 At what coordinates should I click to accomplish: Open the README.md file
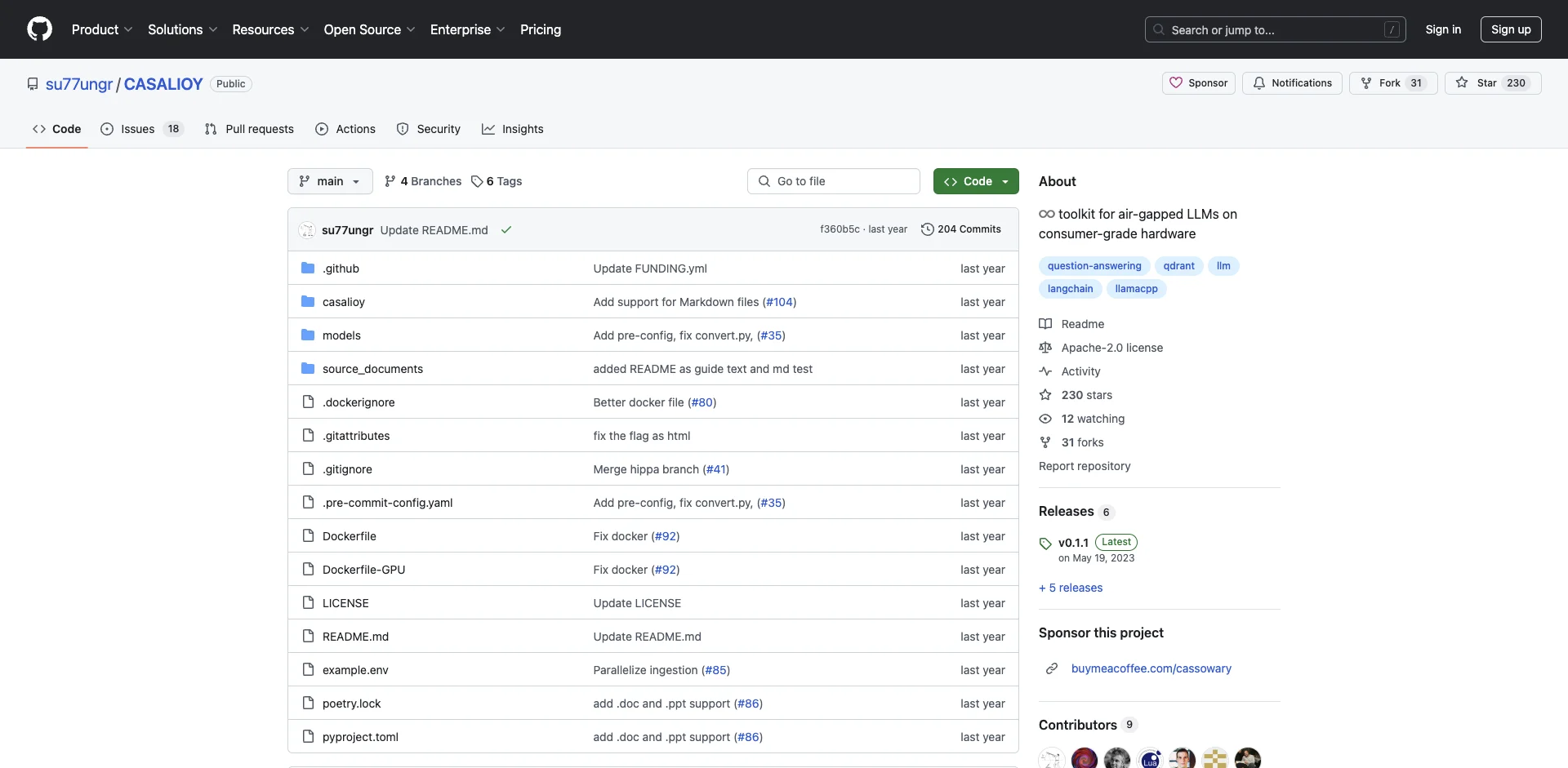(355, 637)
